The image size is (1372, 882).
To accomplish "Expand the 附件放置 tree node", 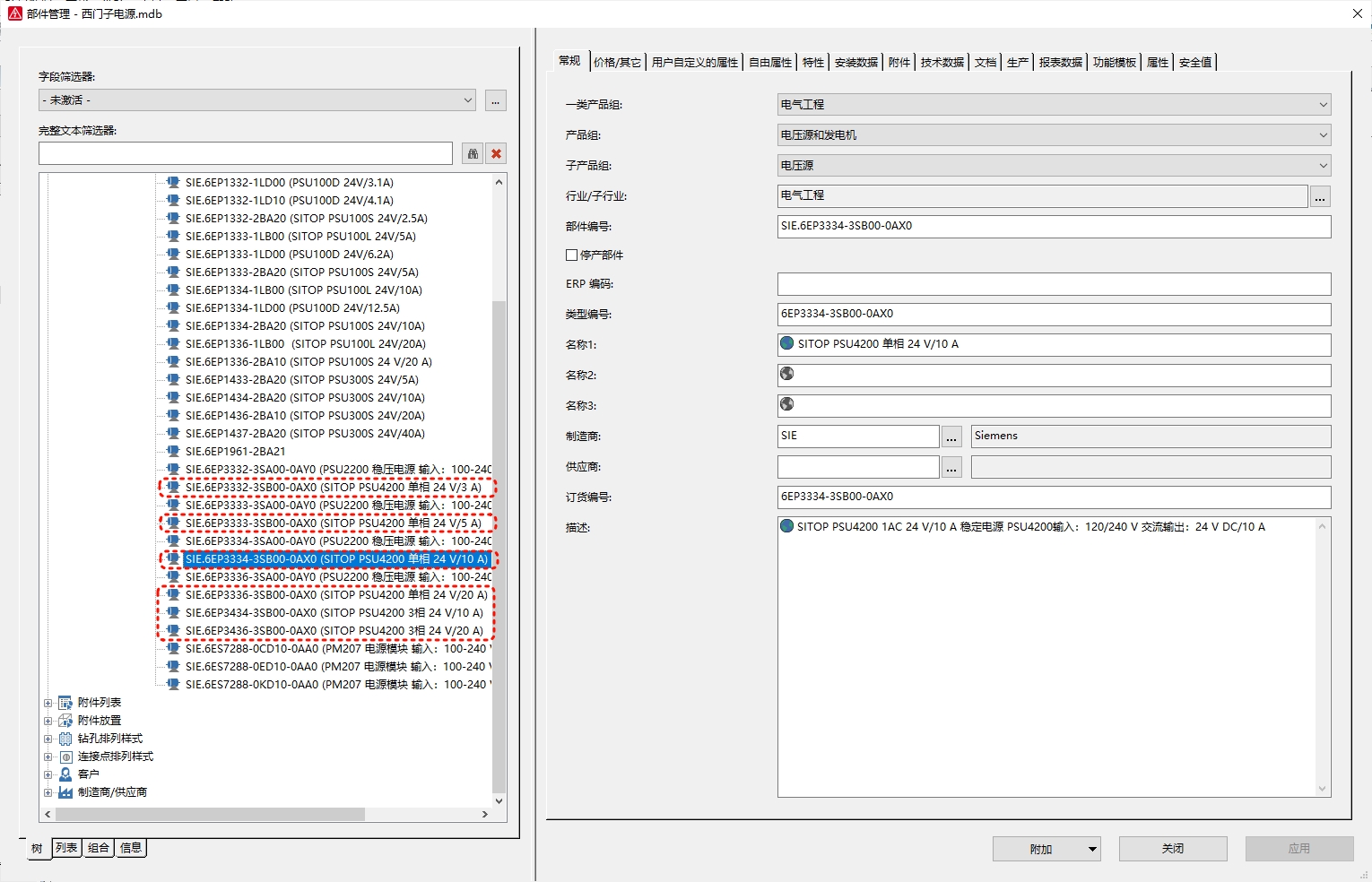I will (48, 721).
